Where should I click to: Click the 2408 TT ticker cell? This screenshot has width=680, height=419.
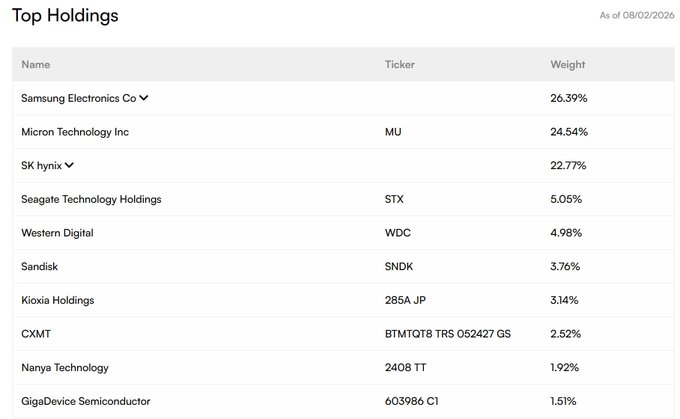(x=405, y=367)
